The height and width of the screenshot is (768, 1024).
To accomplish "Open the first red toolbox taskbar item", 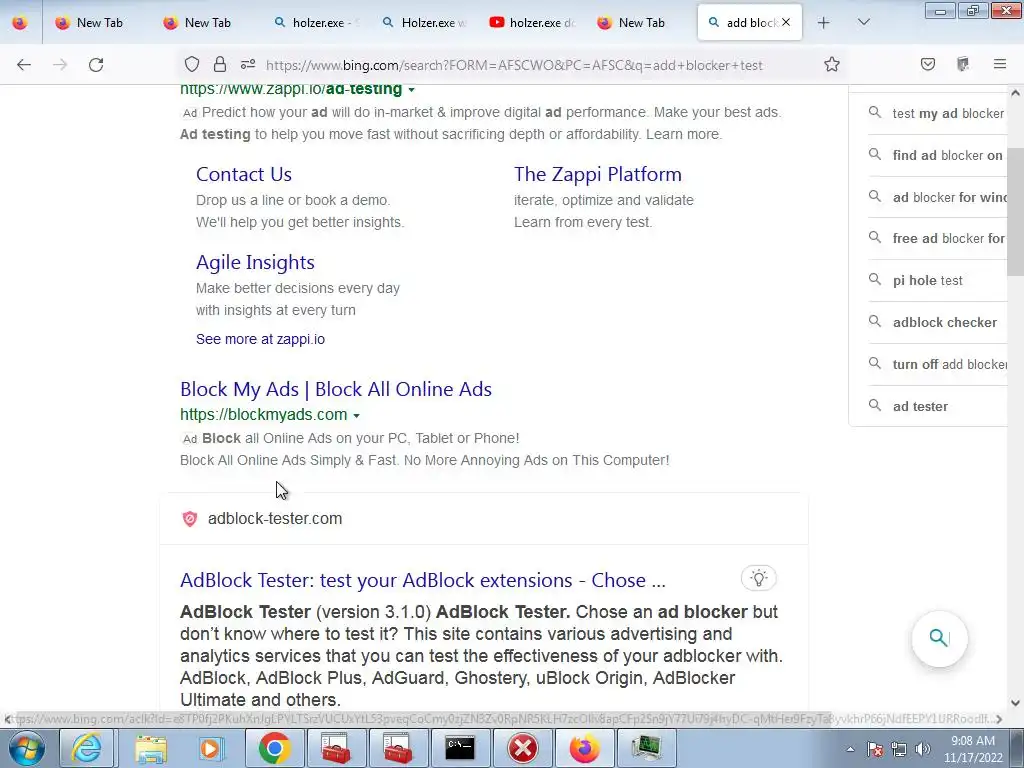I will coord(336,748).
